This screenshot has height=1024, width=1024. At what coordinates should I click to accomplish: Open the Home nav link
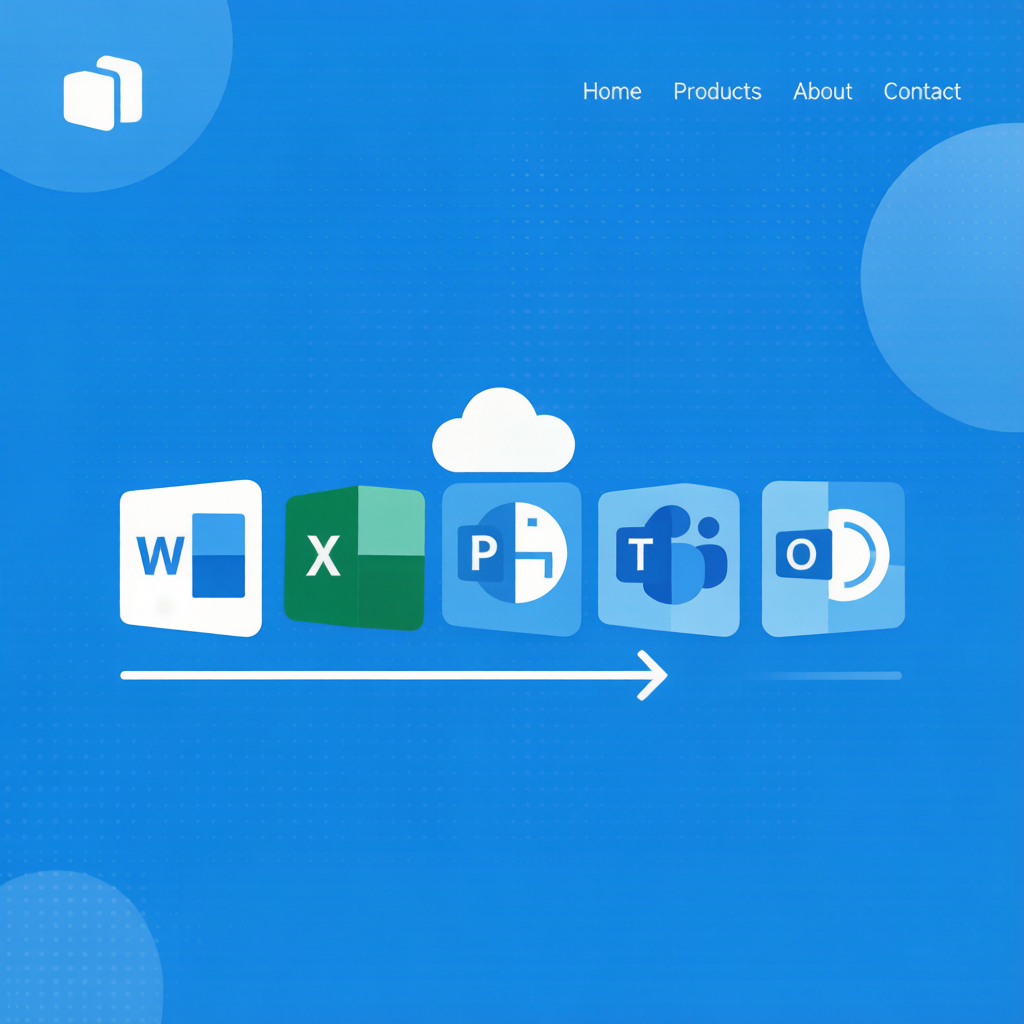(x=612, y=91)
